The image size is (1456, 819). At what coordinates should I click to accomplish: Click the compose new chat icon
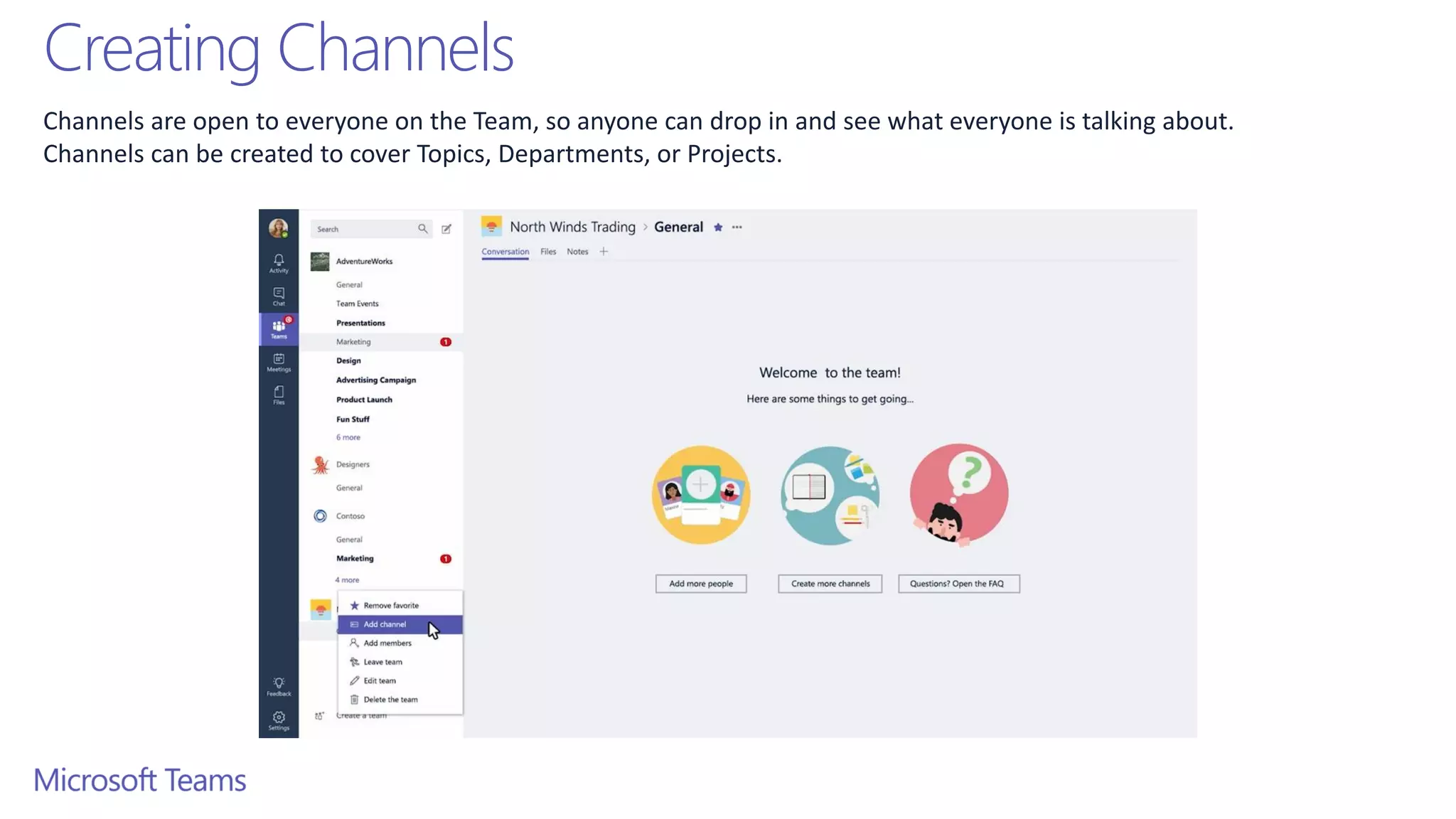pos(446,229)
